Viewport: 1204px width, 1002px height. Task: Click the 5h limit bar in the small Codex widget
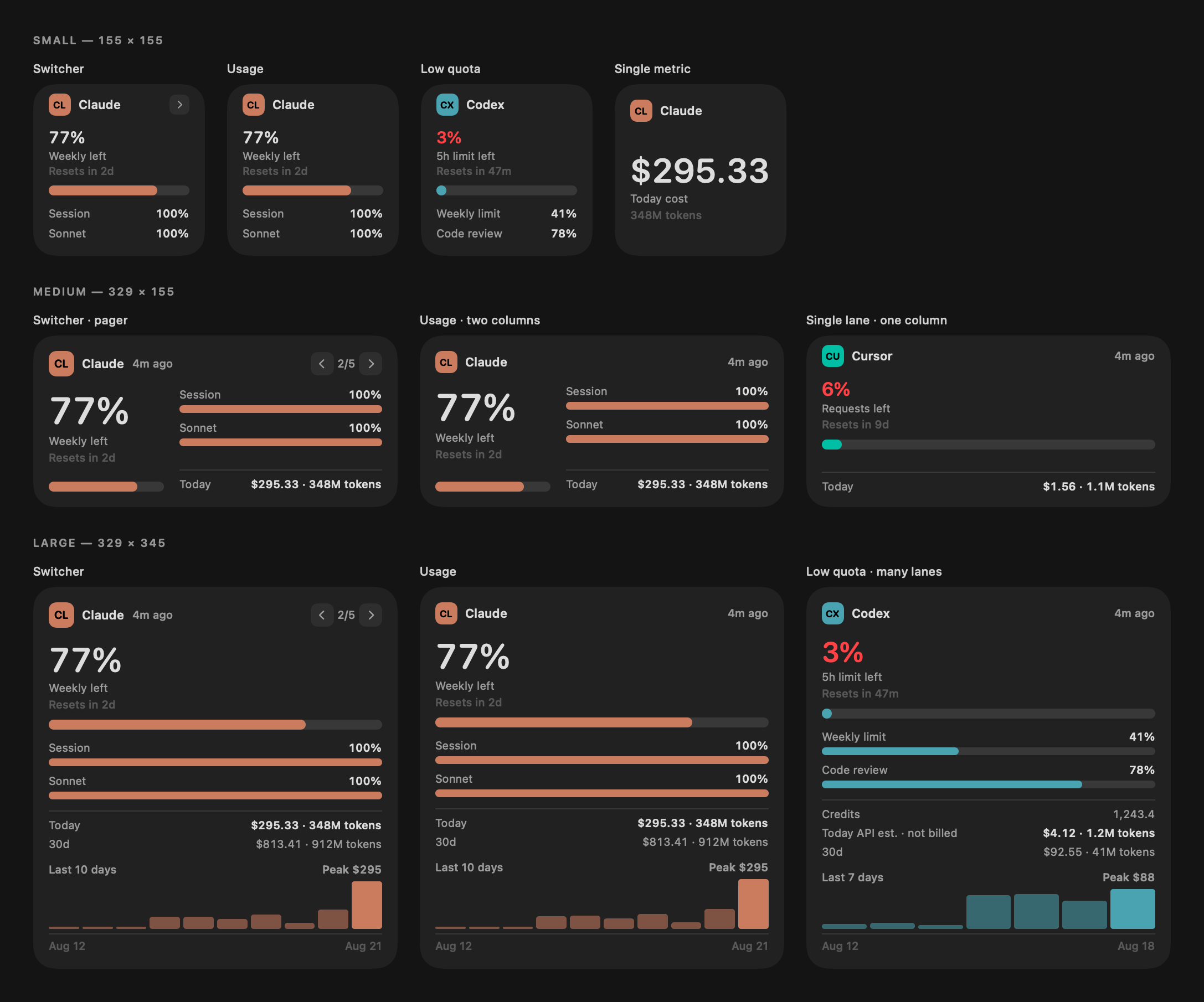[506, 190]
